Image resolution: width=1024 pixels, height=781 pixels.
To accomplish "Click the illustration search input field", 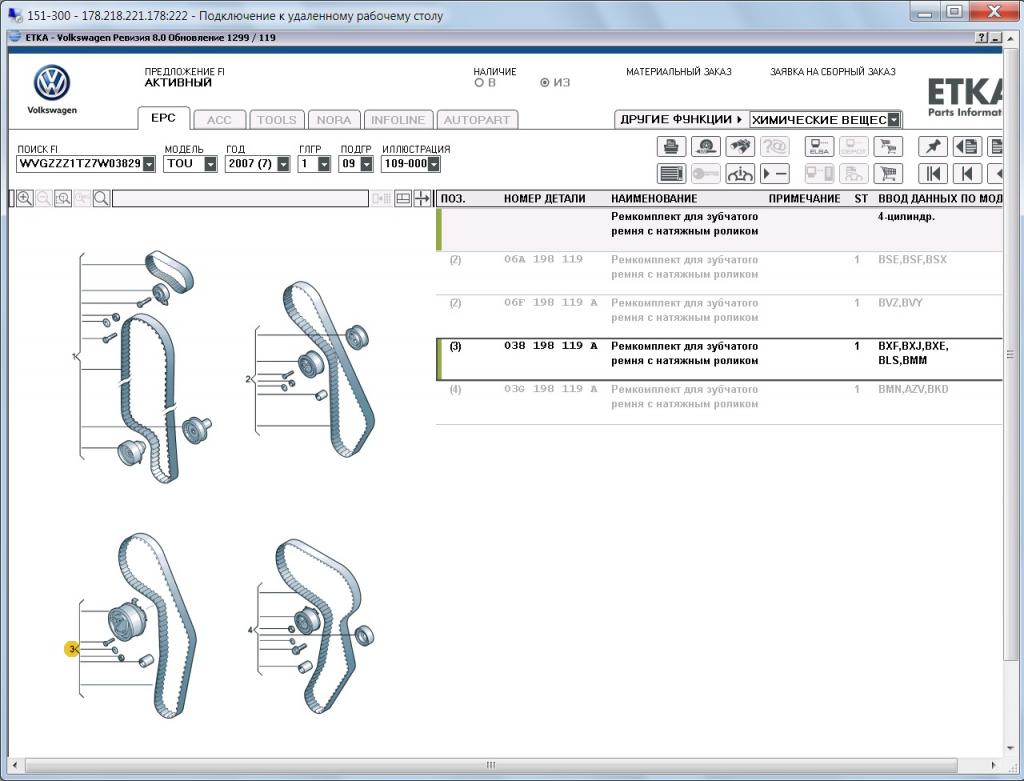I will click(240, 199).
